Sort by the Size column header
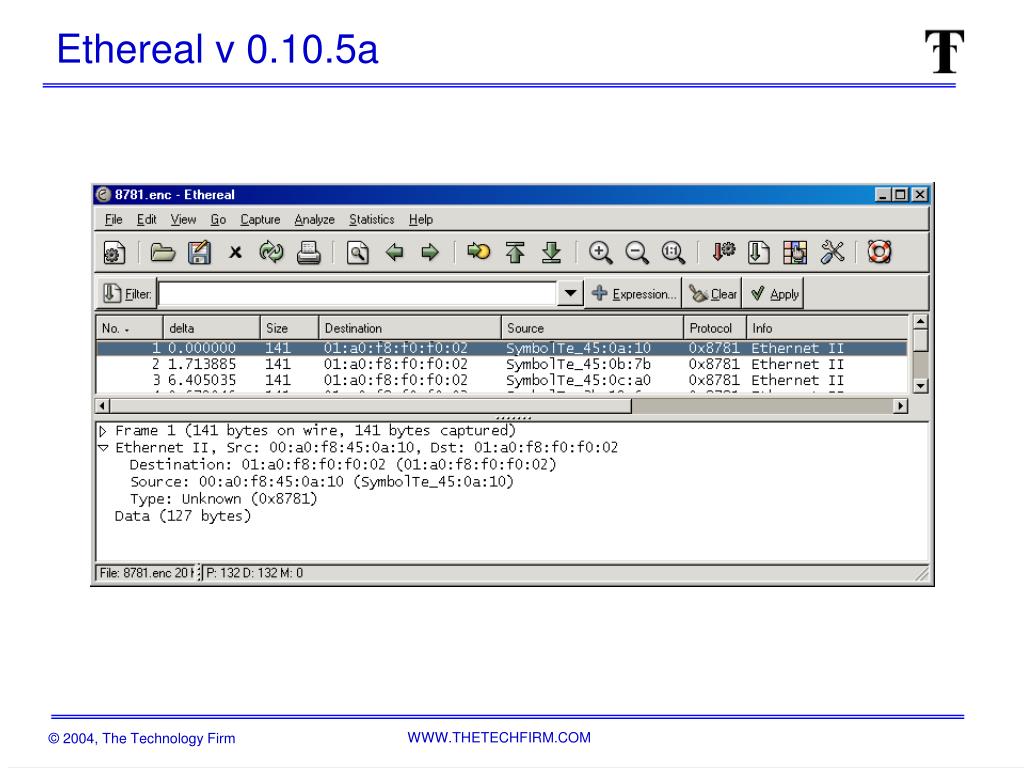1024x768 pixels. point(289,328)
